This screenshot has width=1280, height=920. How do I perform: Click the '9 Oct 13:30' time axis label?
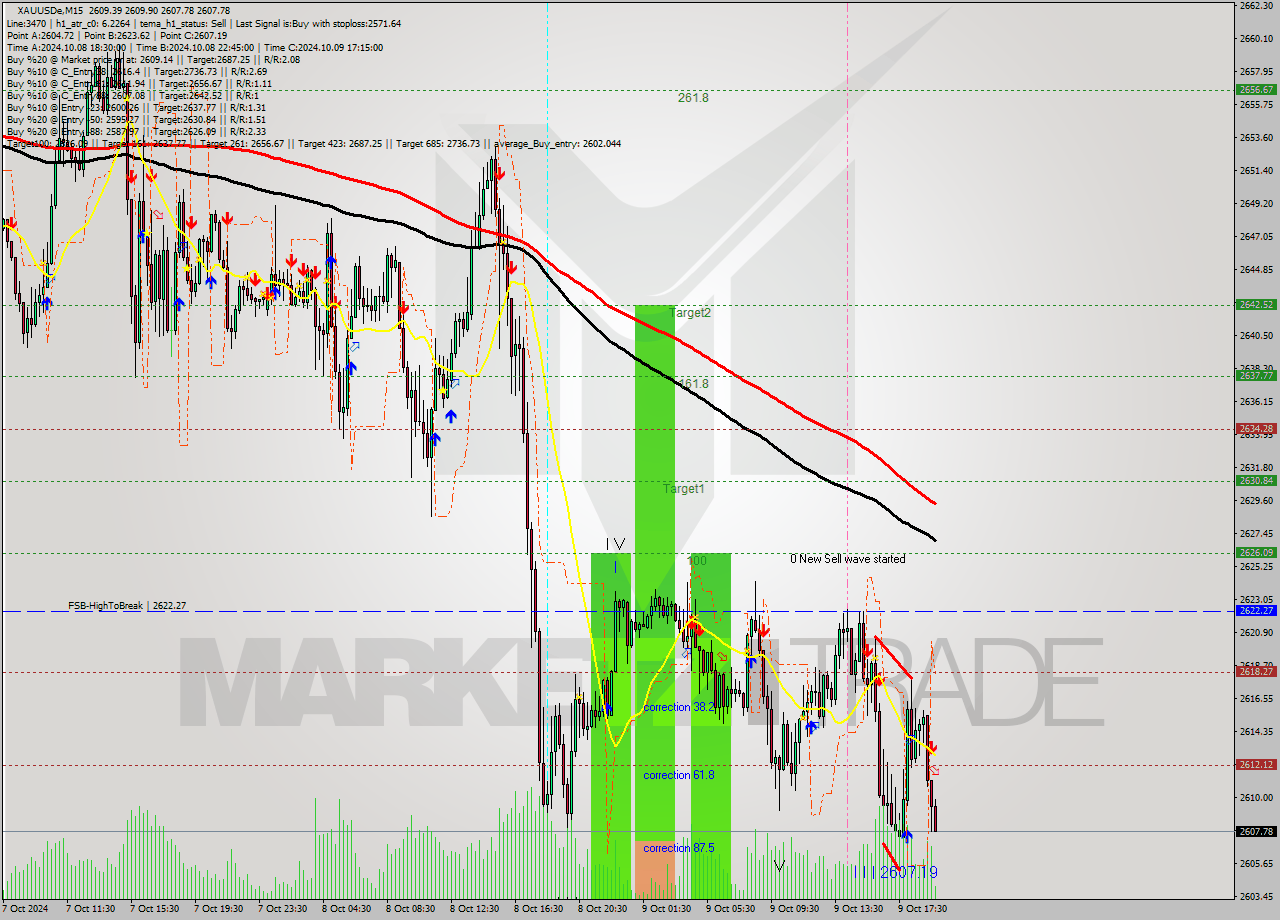(x=859, y=909)
